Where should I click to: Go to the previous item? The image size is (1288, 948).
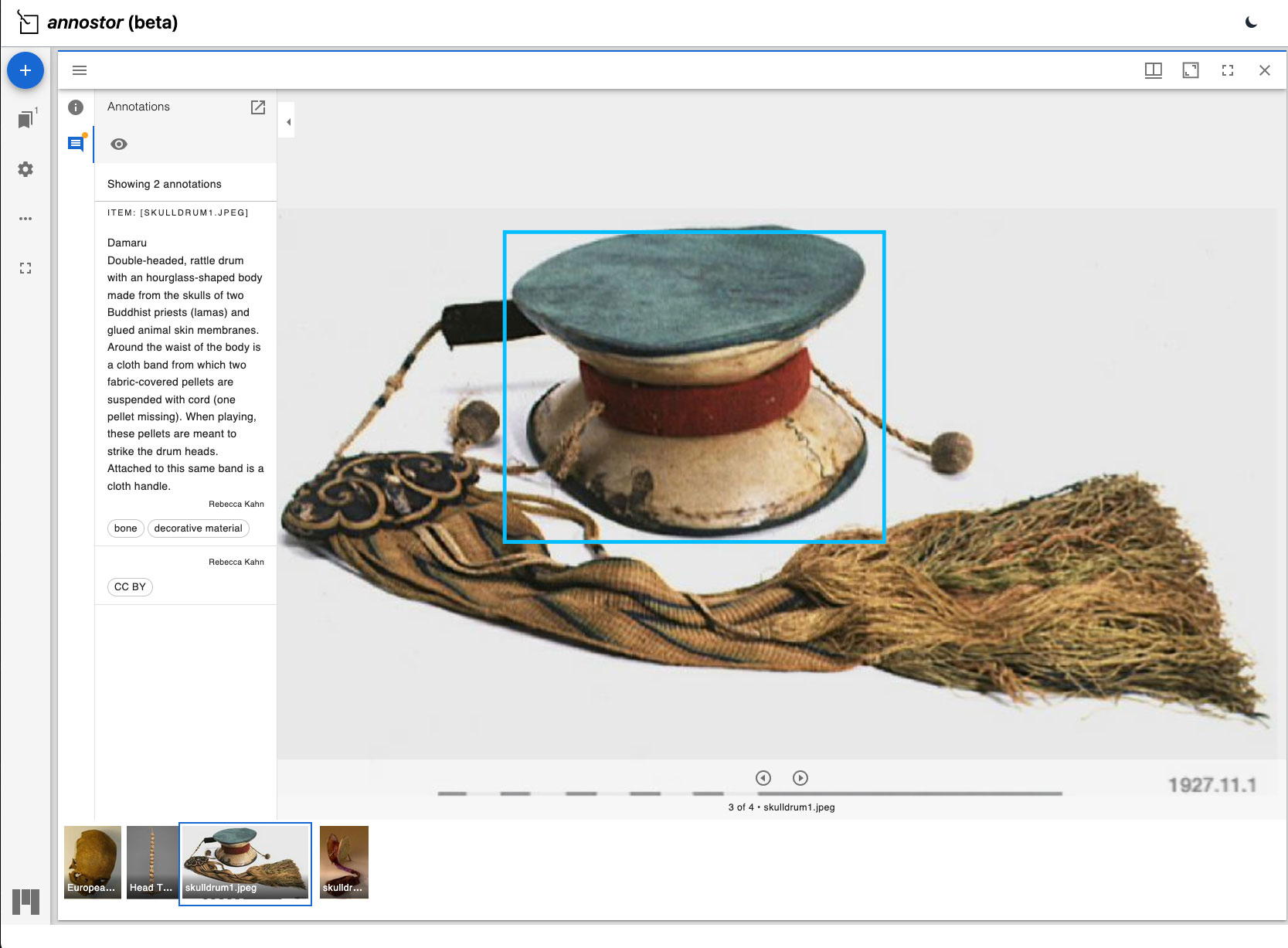tap(763, 778)
